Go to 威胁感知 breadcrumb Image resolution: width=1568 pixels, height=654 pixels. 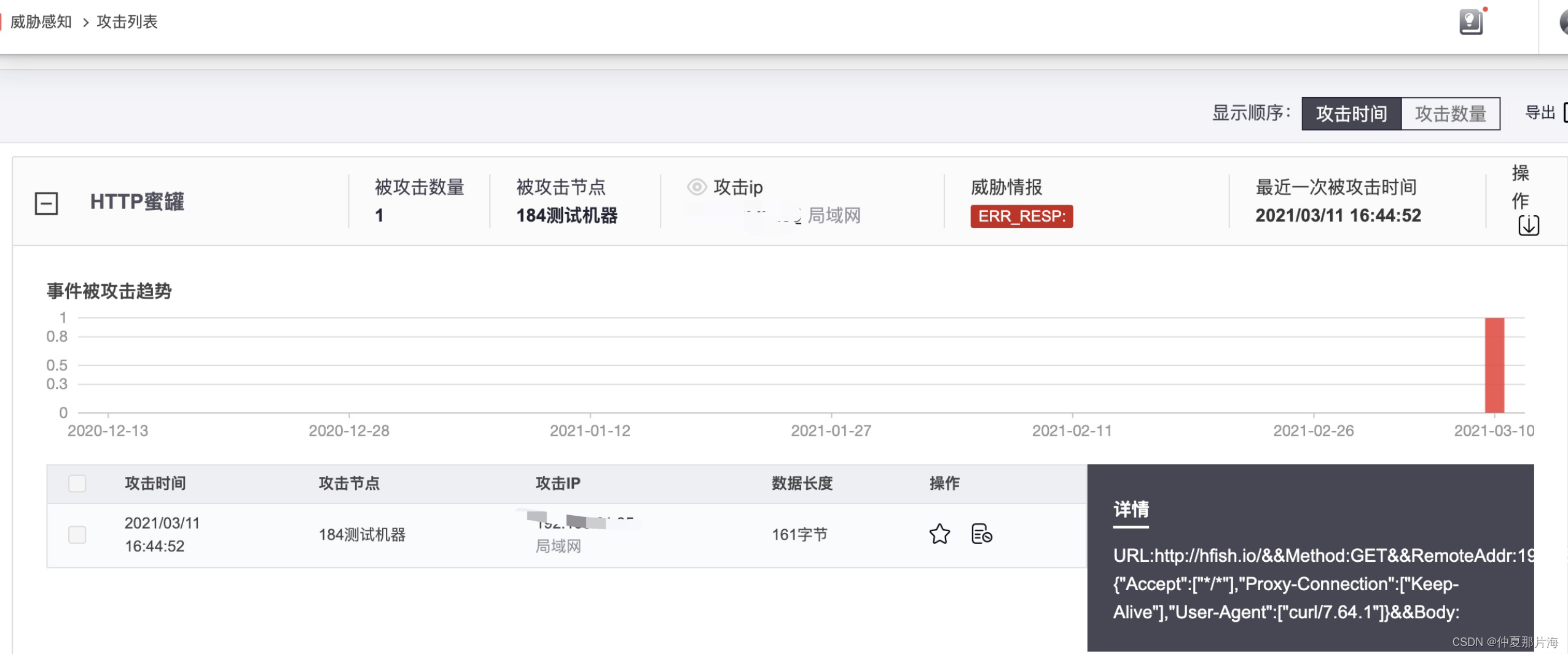pos(41,22)
